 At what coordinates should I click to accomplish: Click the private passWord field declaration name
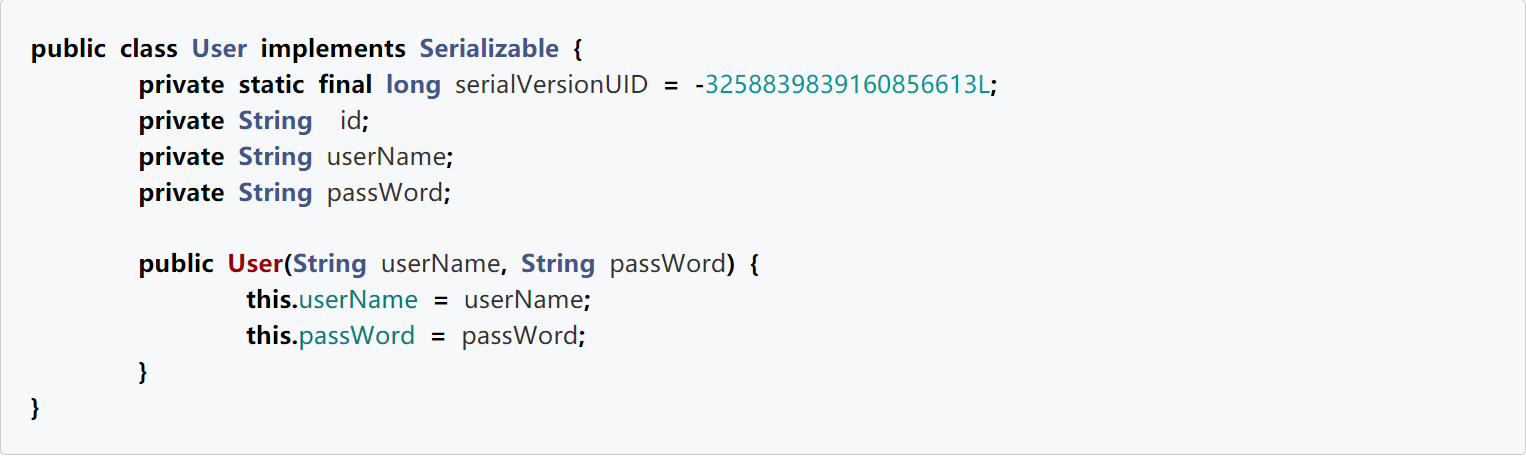(x=387, y=193)
